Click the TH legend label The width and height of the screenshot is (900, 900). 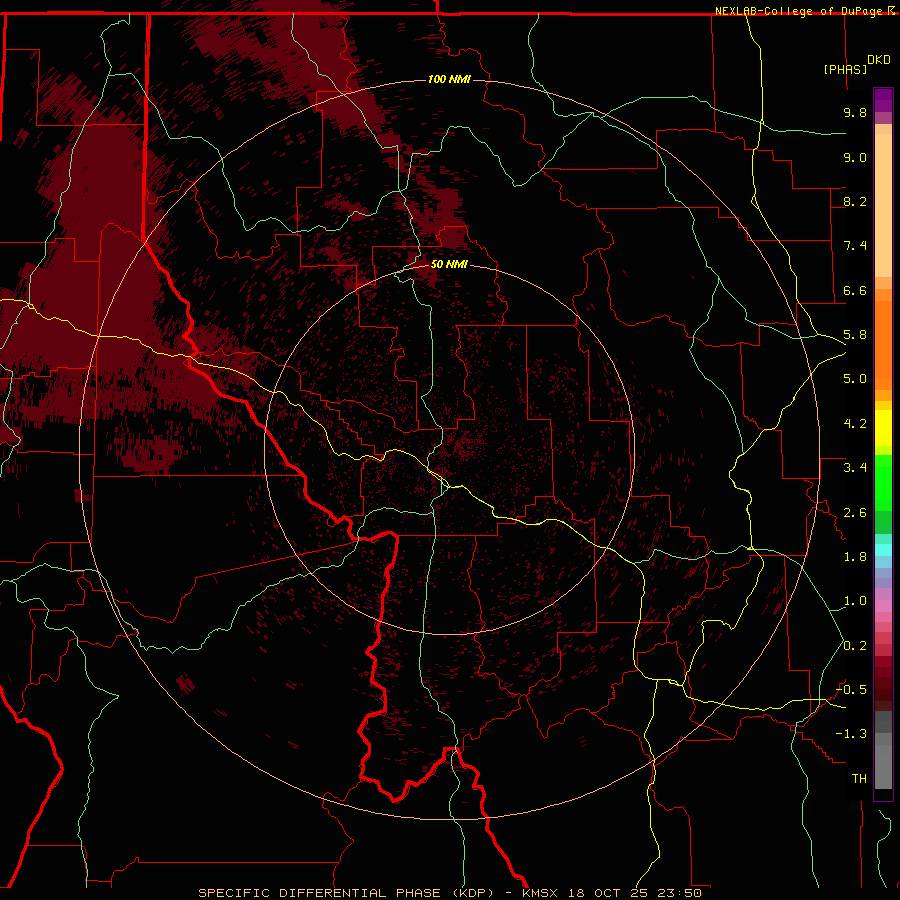point(859,779)
